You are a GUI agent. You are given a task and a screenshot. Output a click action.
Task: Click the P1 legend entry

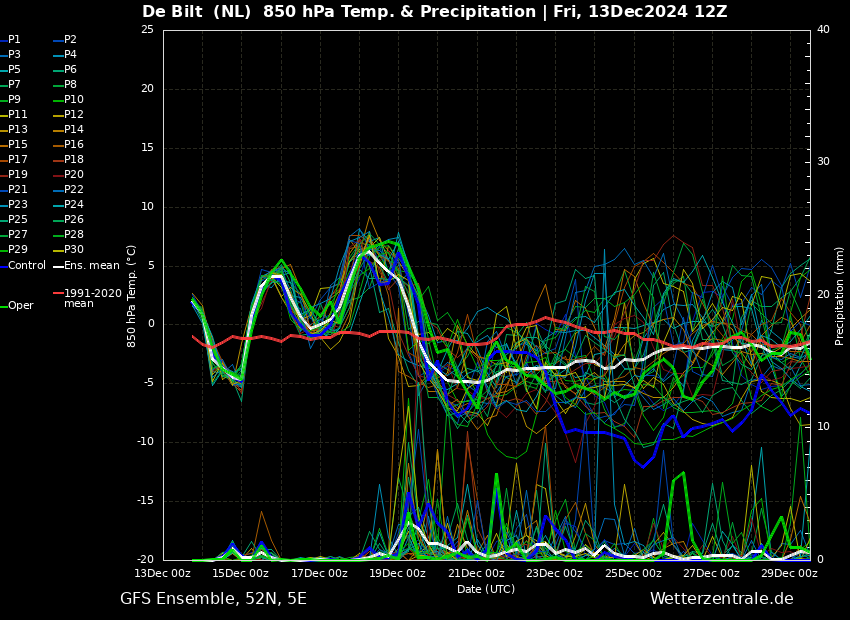pos(11,40)
